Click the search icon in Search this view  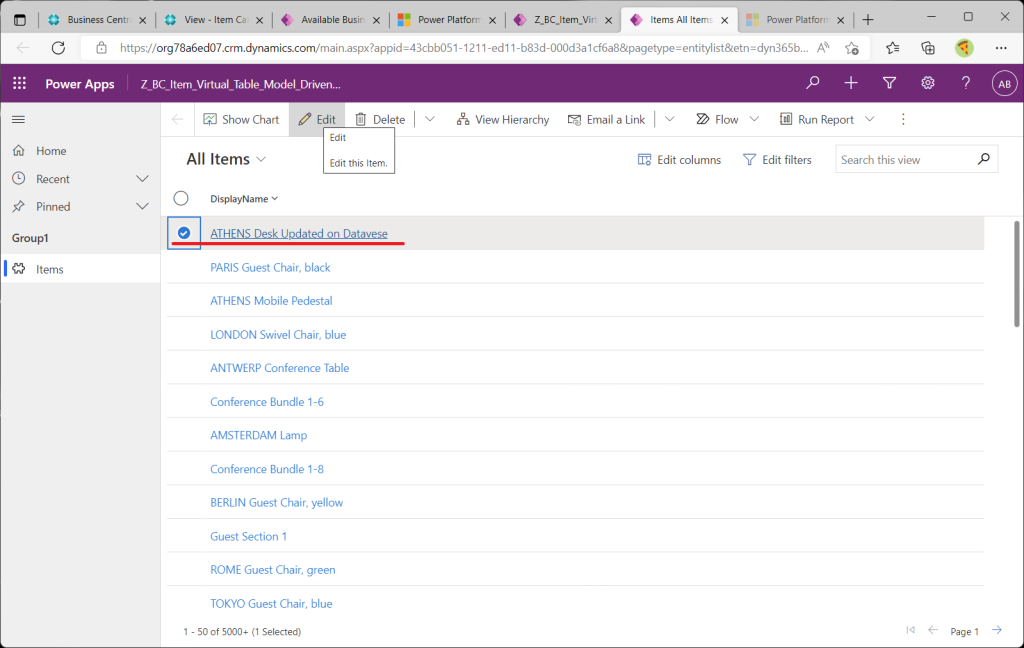pos(984,159)
